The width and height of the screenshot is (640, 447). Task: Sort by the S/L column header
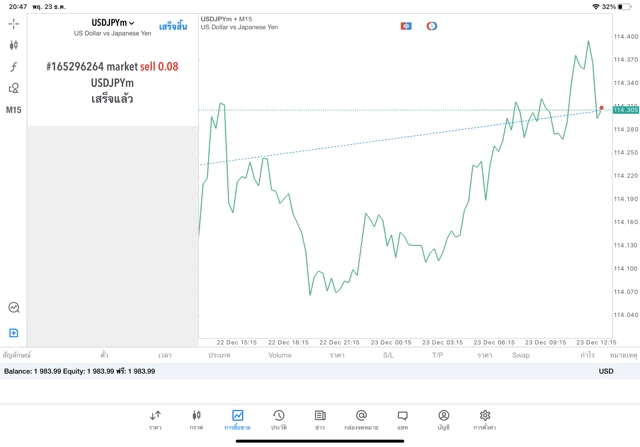pos(388,355)
